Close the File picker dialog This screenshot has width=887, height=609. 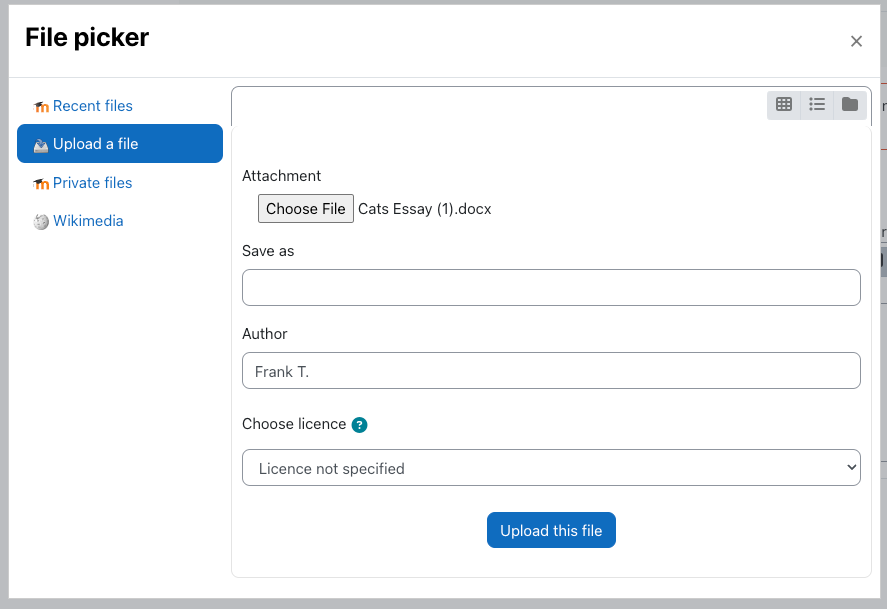pos(856,41)
